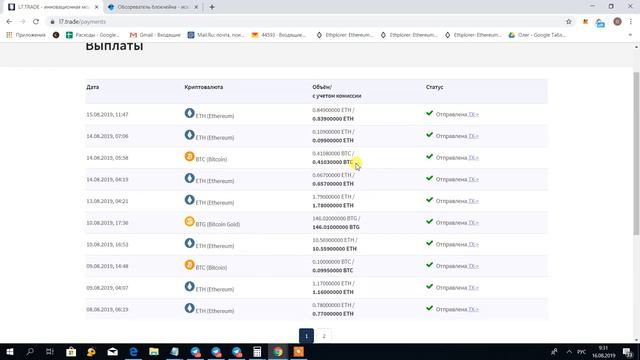Show hidden system tray icons
640x360 pixels.
569,351
